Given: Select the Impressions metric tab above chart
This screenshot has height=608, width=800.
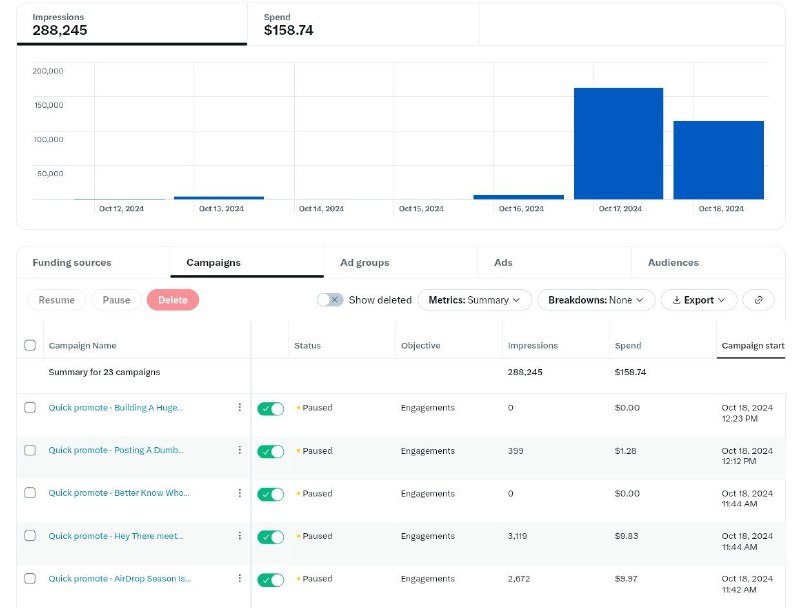Looking at the screenshot, I should tap(132, 24).
